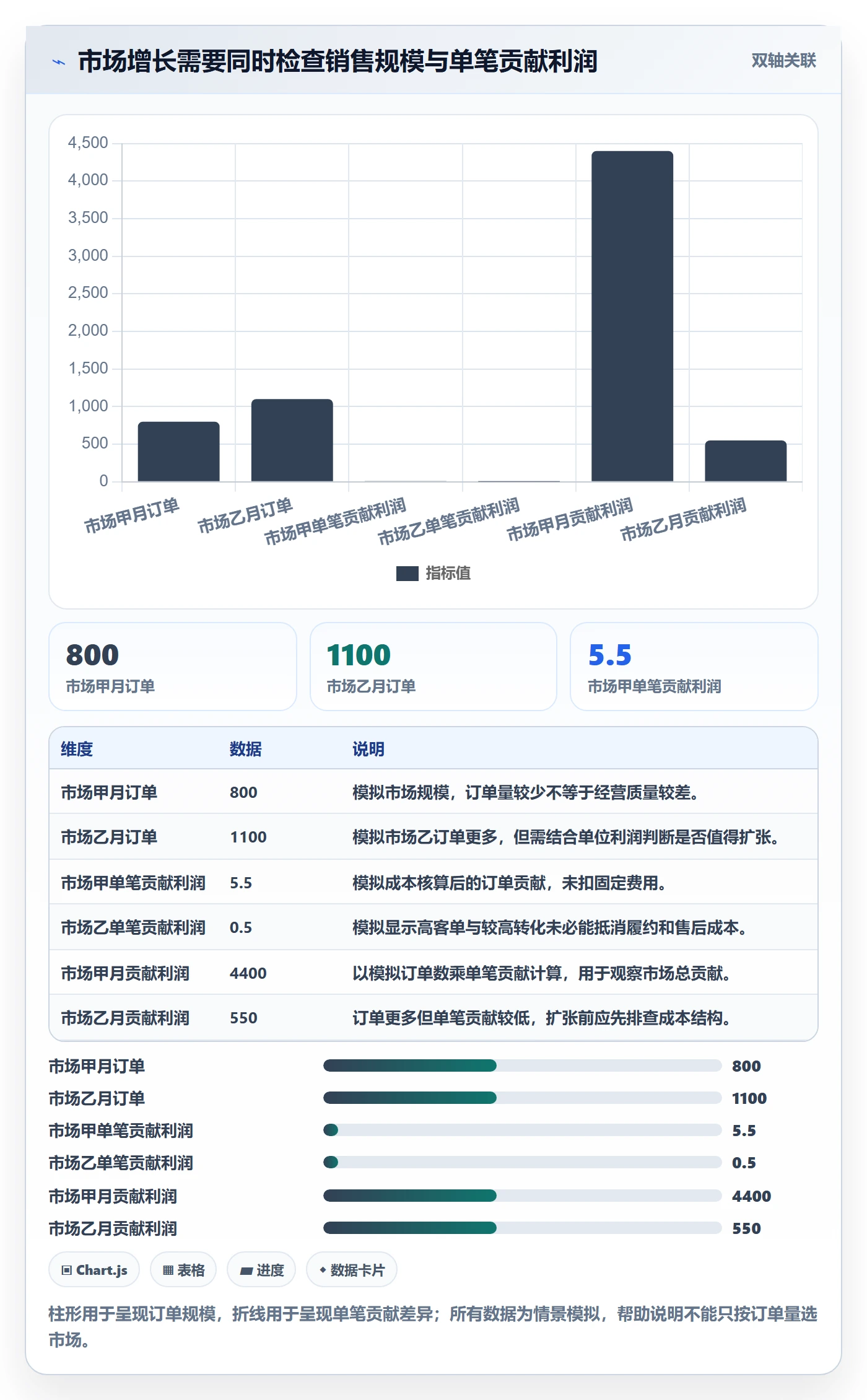The image size is (867, 1400).
Task: Click the 表格 tag chip
Action: coord(183,1270)
